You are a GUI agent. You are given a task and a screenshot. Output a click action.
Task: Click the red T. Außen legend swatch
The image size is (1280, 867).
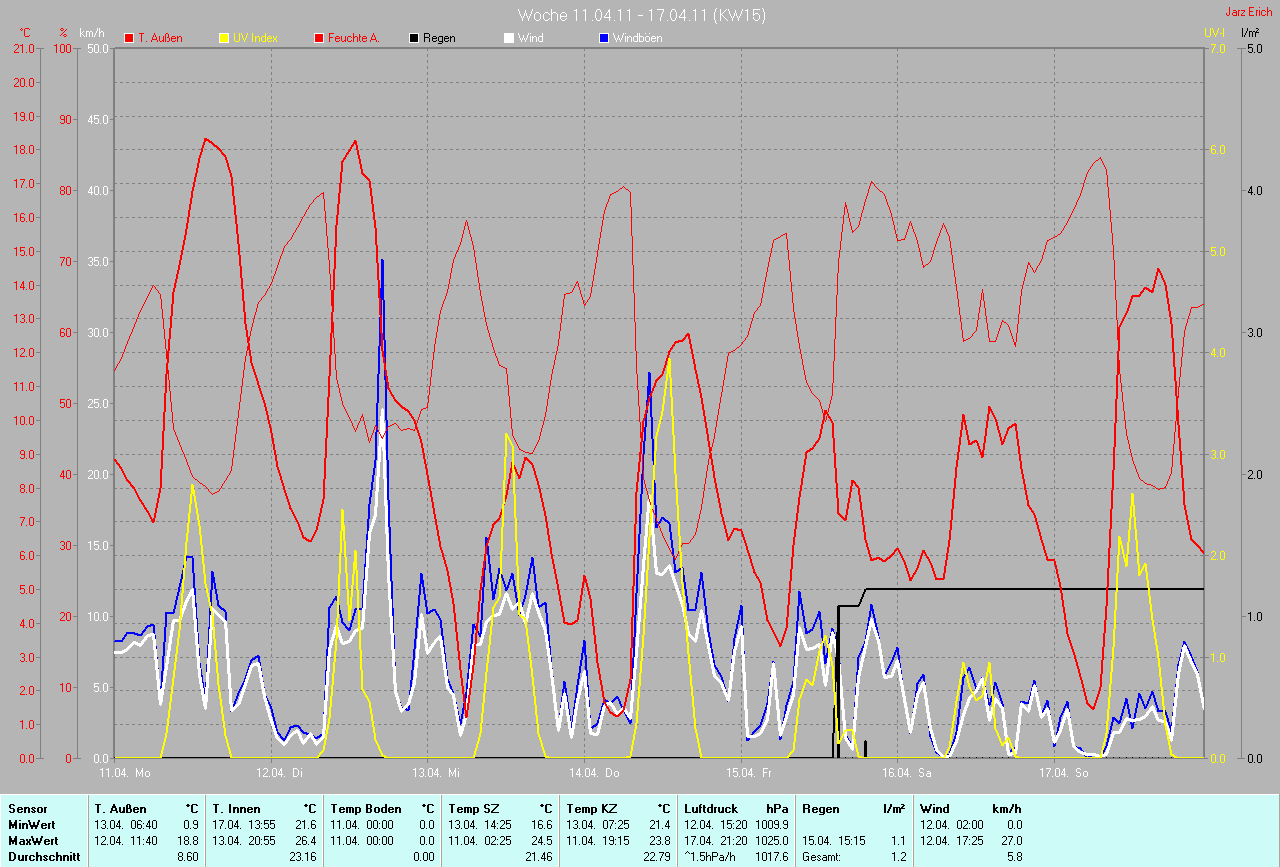click(x=129, y=38)
